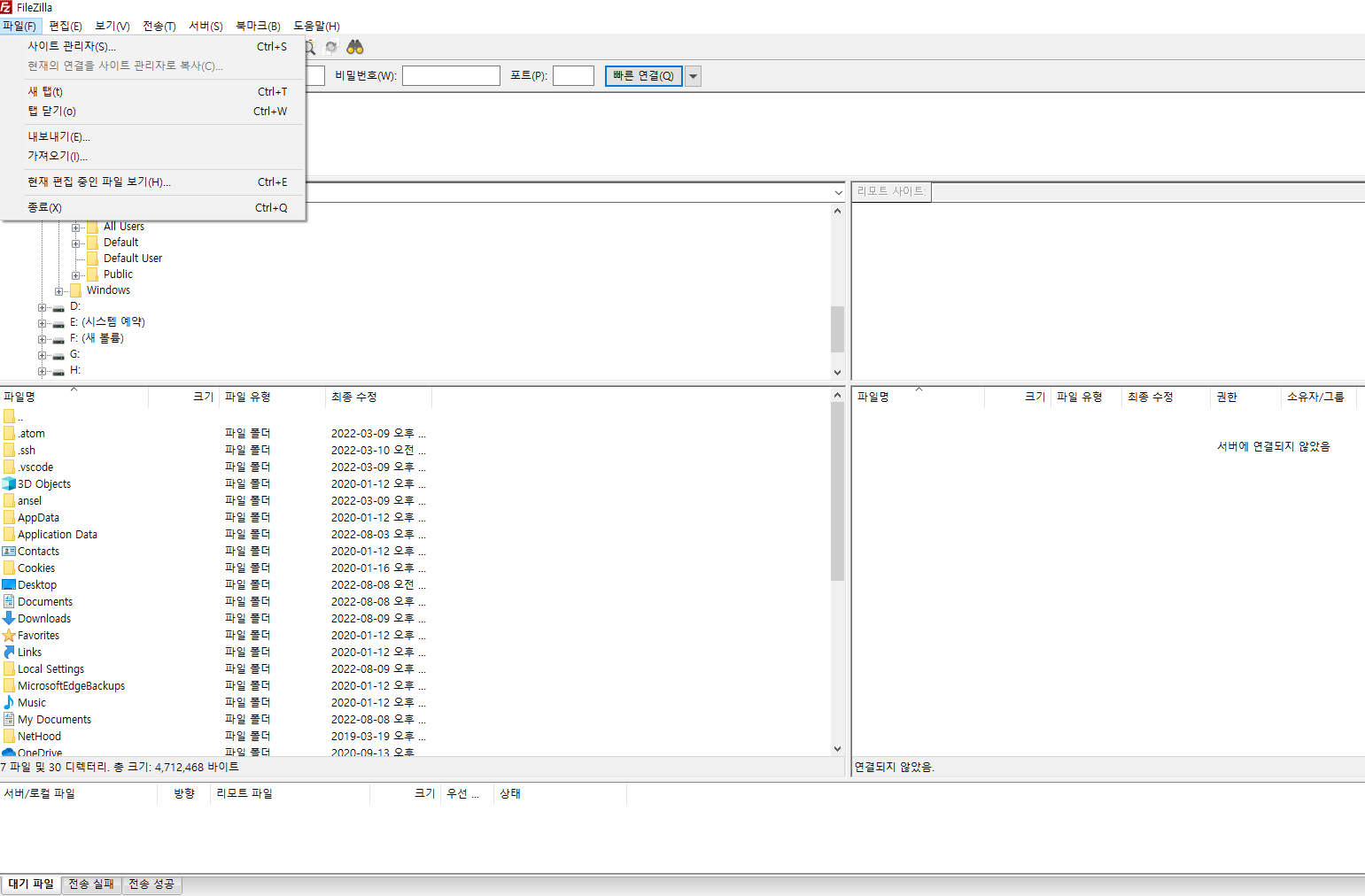Viewport: 1365px width, 896px height.
Task: Open the 서버(S) menu
Action: [206, 26]
